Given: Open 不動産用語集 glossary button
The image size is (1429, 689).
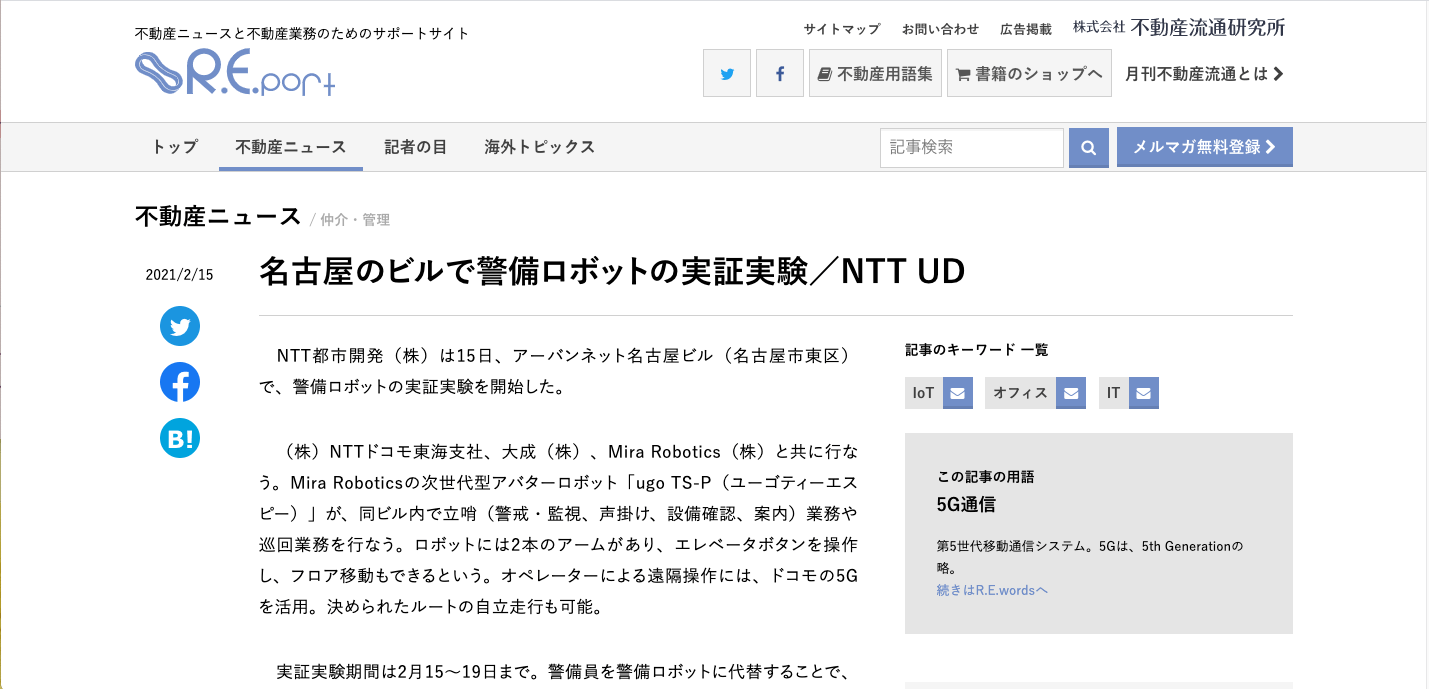Looking at the screenshot, I should (875, 73).
